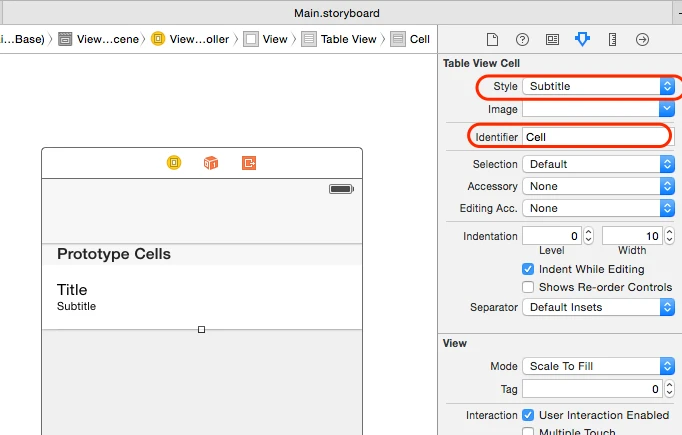Viewport: 682px width, 435px height.
Task: Select the orange First Responder cube icon
Action: click(x=211, y=163)
